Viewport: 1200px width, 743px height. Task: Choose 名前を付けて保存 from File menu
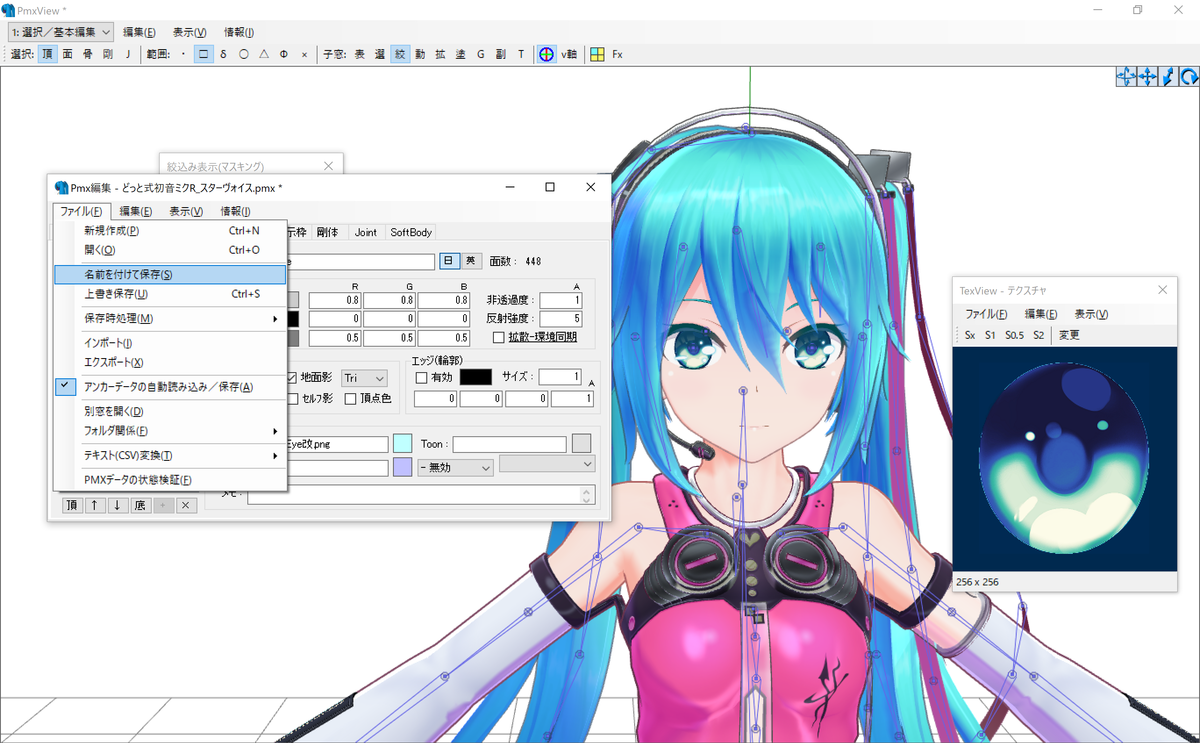[170, 274]
